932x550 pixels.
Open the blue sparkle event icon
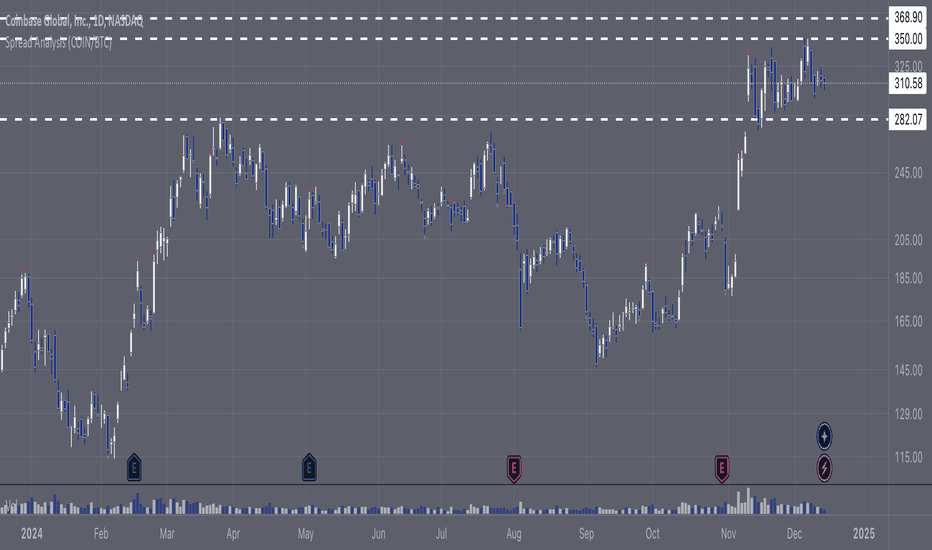(x=824, y=436)
